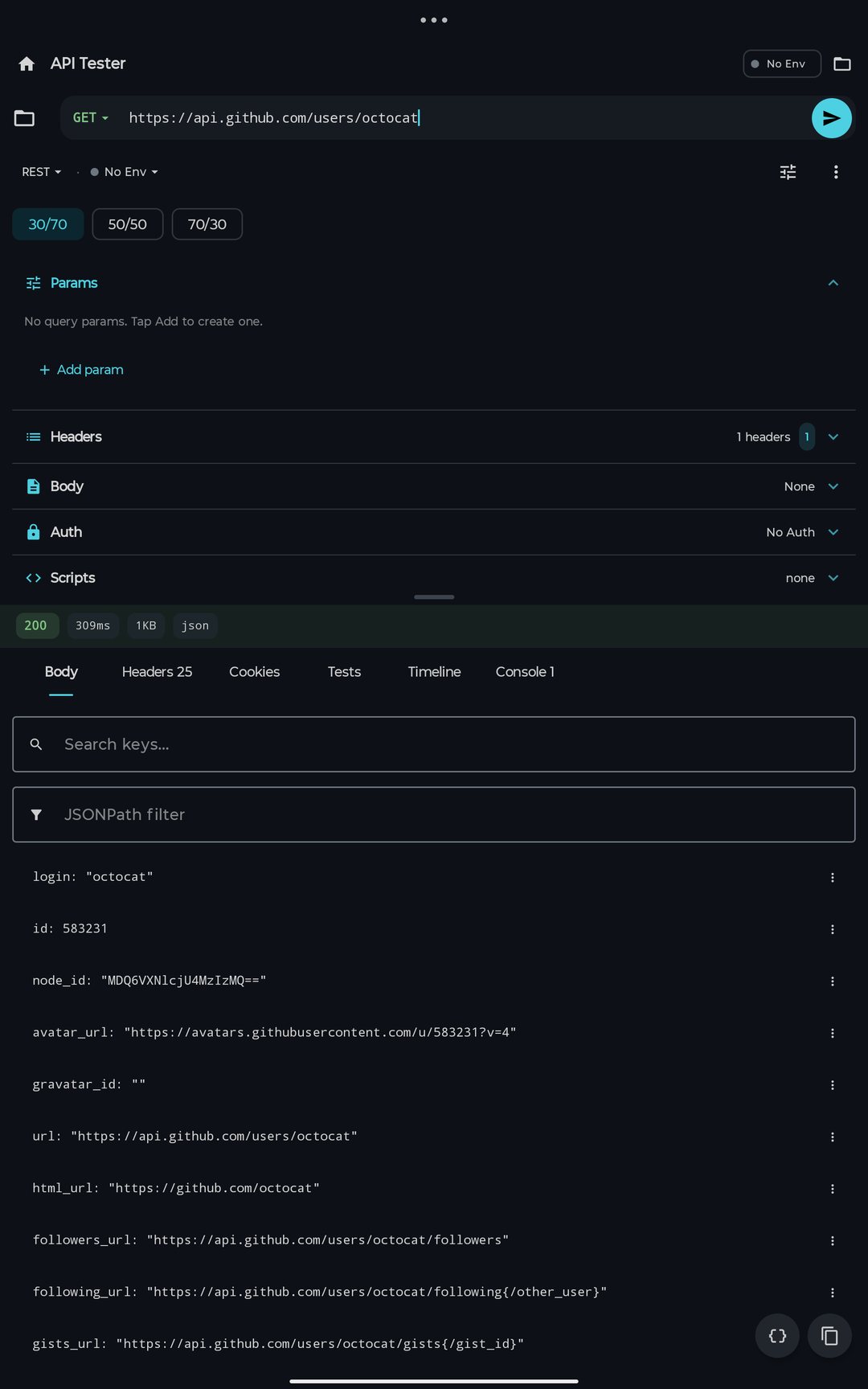The image size is (868, 1389).
Task: Click the search magnifier icon
Action: (x=36, y=744)
